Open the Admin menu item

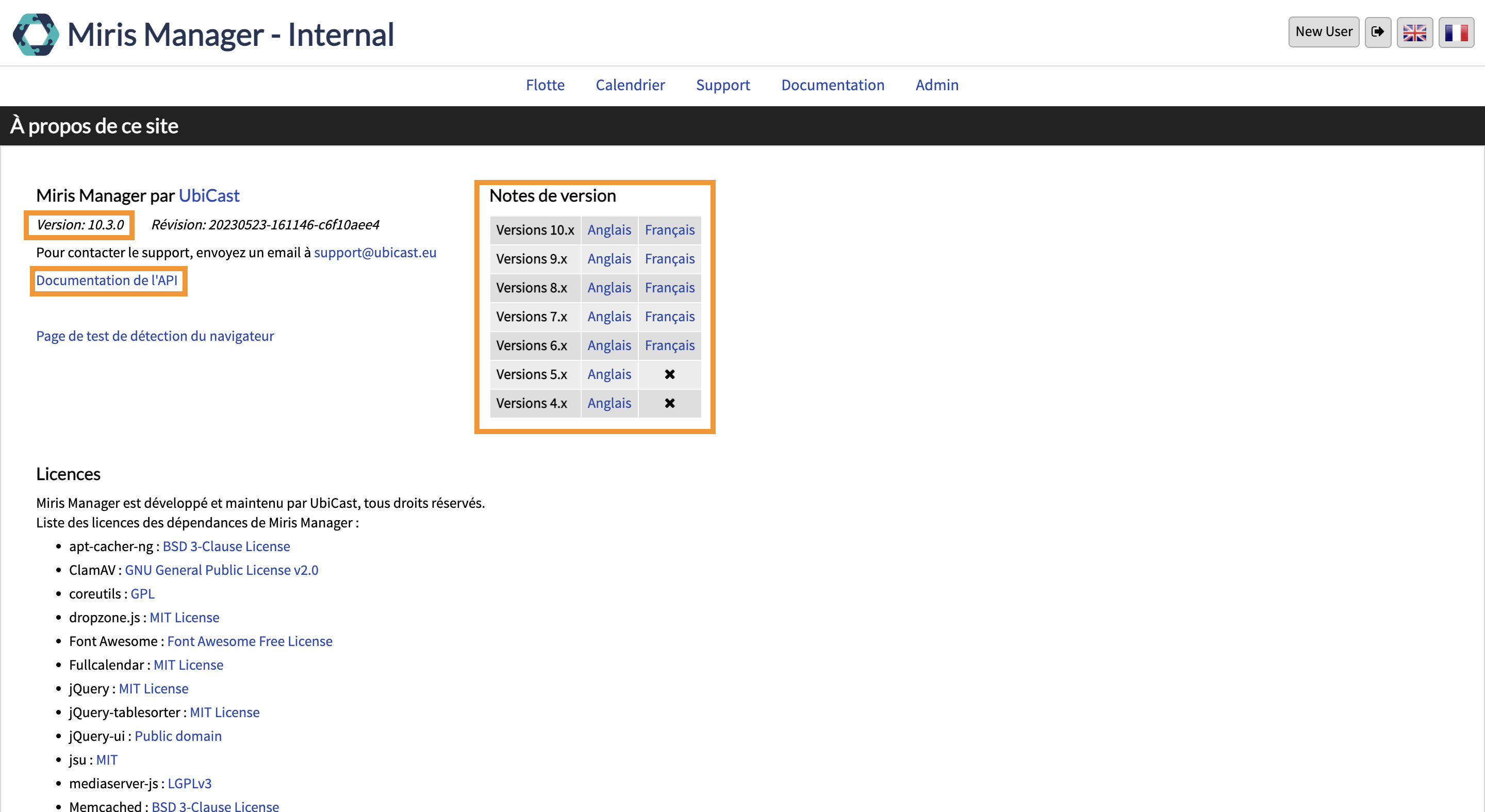point(937,85)
